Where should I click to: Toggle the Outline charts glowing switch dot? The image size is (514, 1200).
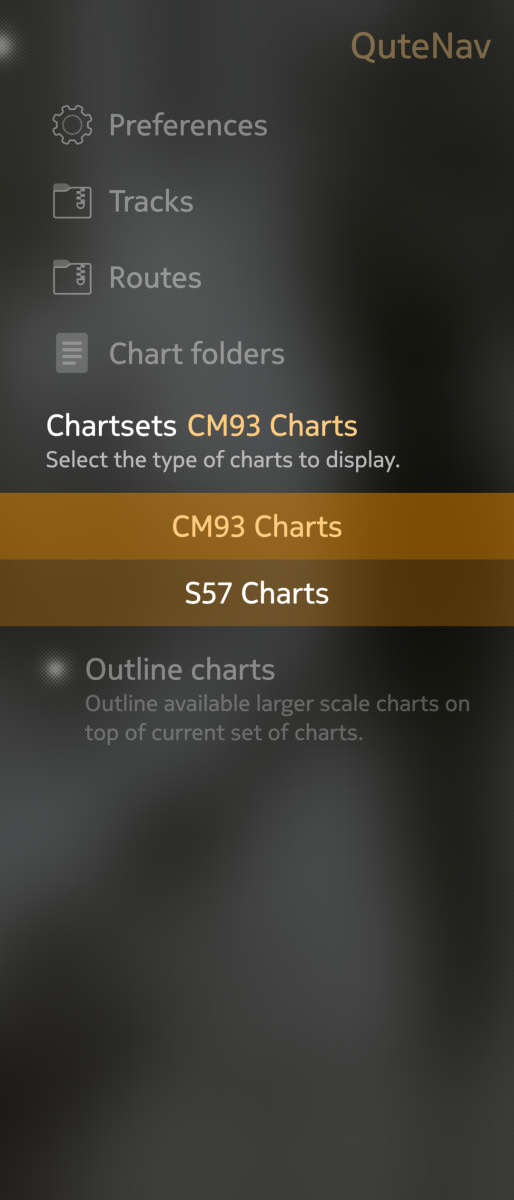tap(56, 669)
